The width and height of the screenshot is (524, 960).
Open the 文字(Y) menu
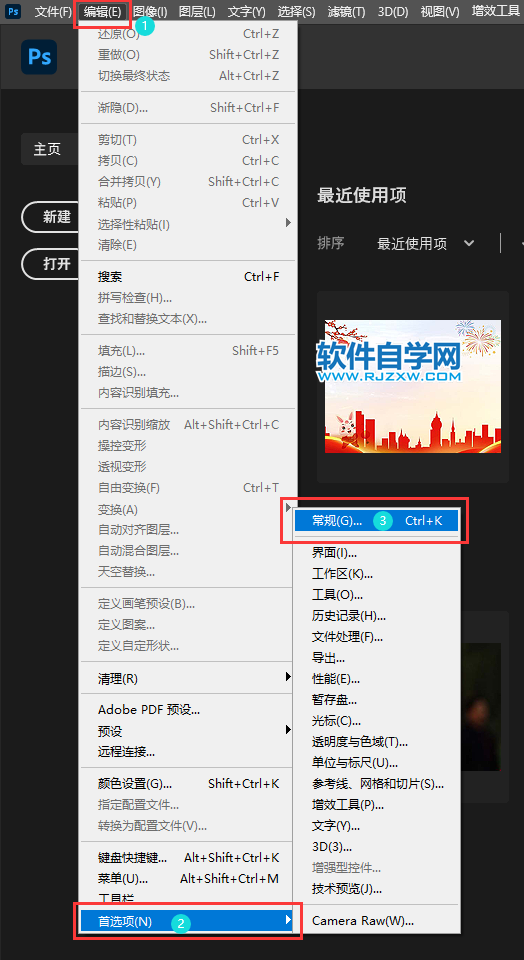point(247,11)
